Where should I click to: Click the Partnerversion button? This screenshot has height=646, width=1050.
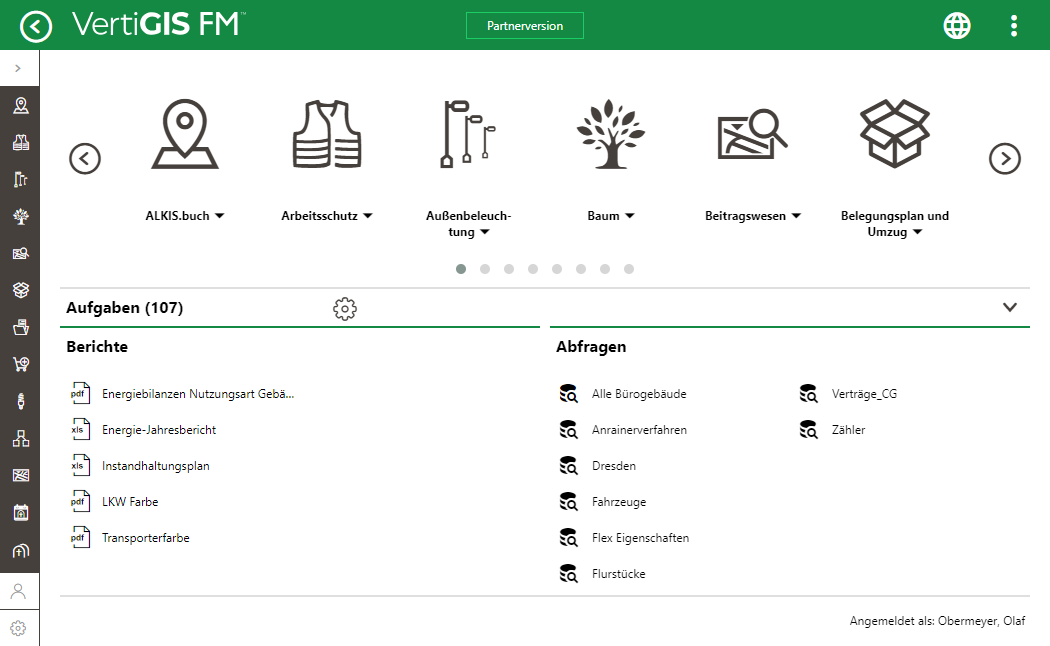tap(524, 26)
